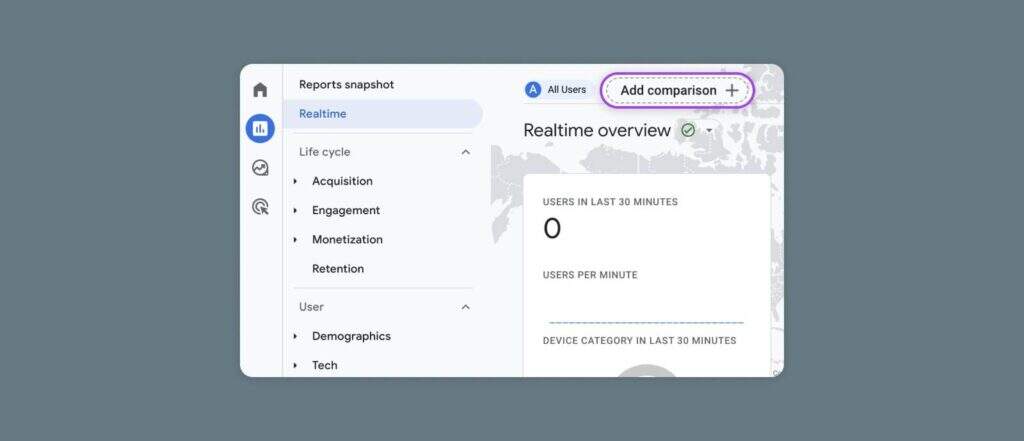Open the Home icon in sidebar
The height and width of the screenshot is (441, 1024).
click(x=260, y=90)
